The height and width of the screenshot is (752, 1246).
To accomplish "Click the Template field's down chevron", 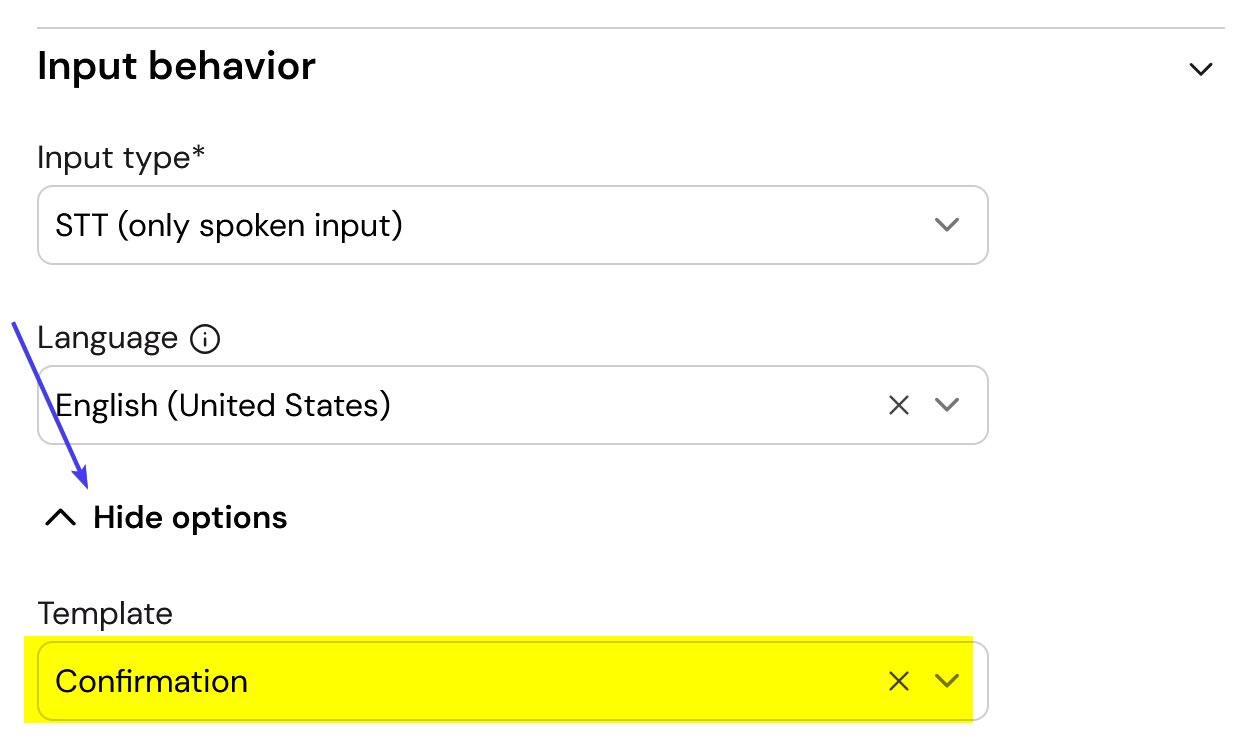I will pos(946,681).
